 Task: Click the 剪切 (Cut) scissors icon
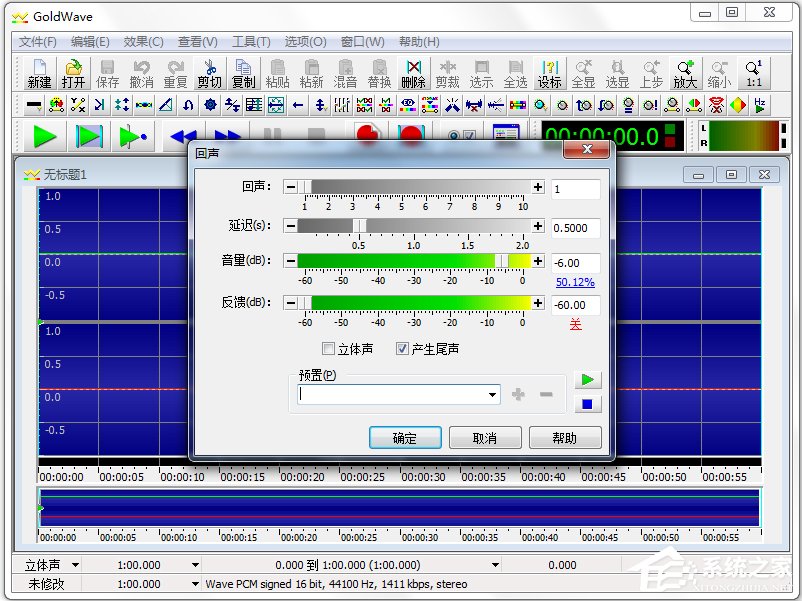[x=209, y=74]
